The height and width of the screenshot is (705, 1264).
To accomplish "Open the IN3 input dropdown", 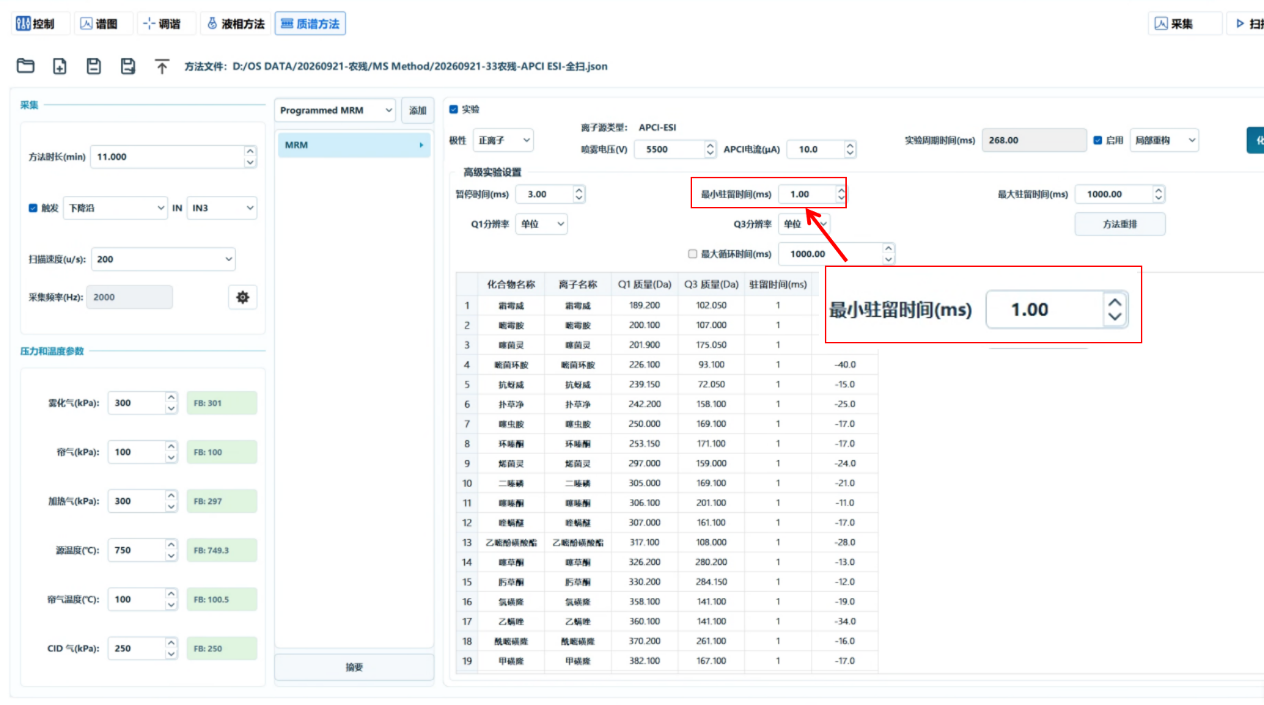I will (221, 208).
